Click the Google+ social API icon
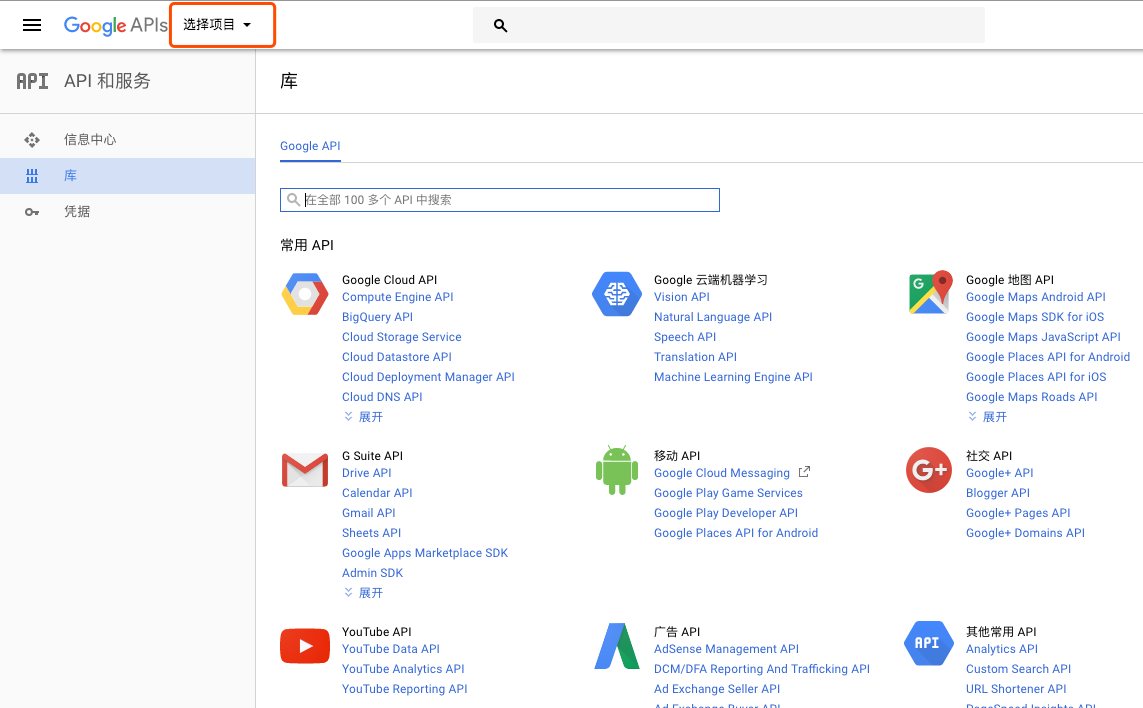Image resolution: width=1143 pixels, height=708 pixels. pyautogui.click(x=929, y=470)
